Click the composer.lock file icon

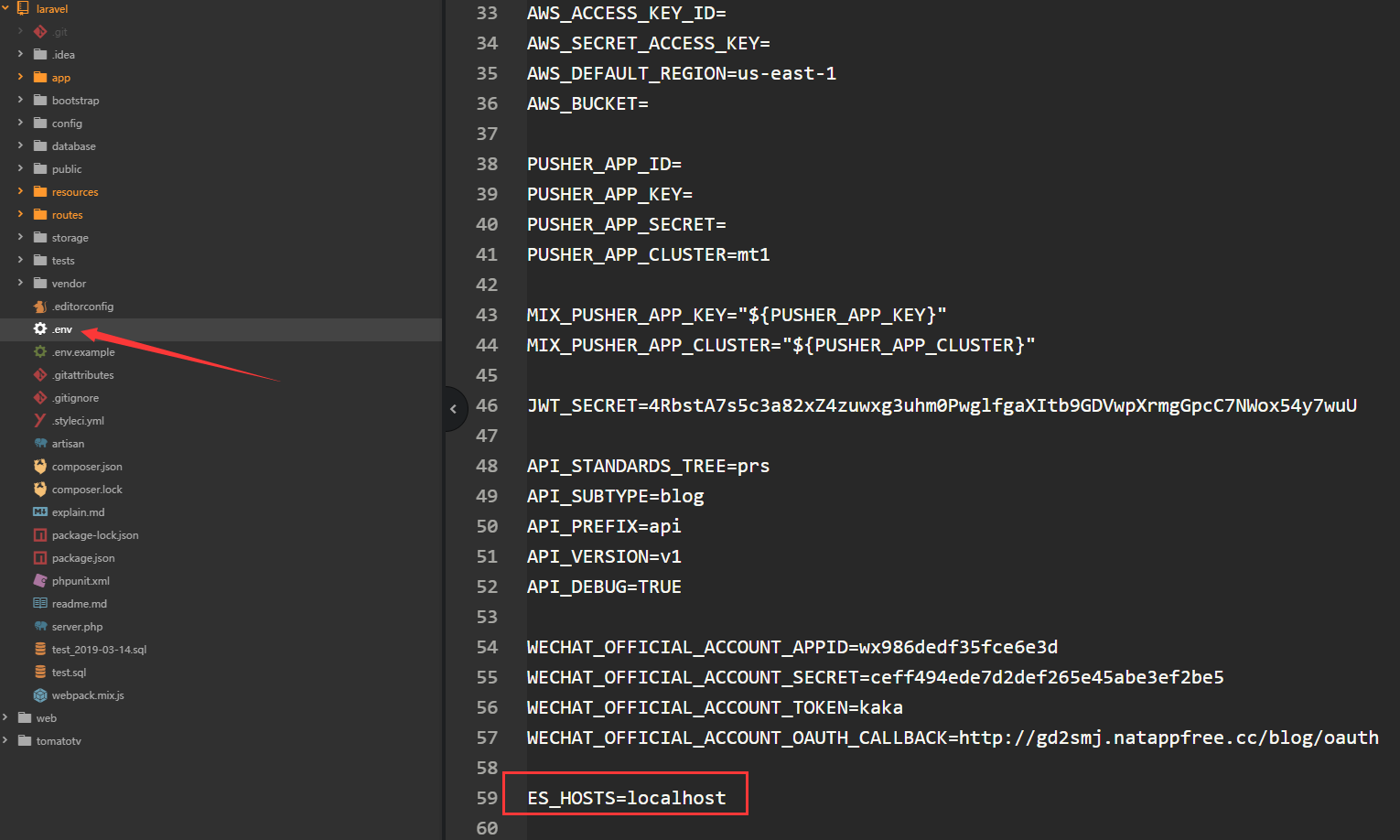click(x=40, y=490)
